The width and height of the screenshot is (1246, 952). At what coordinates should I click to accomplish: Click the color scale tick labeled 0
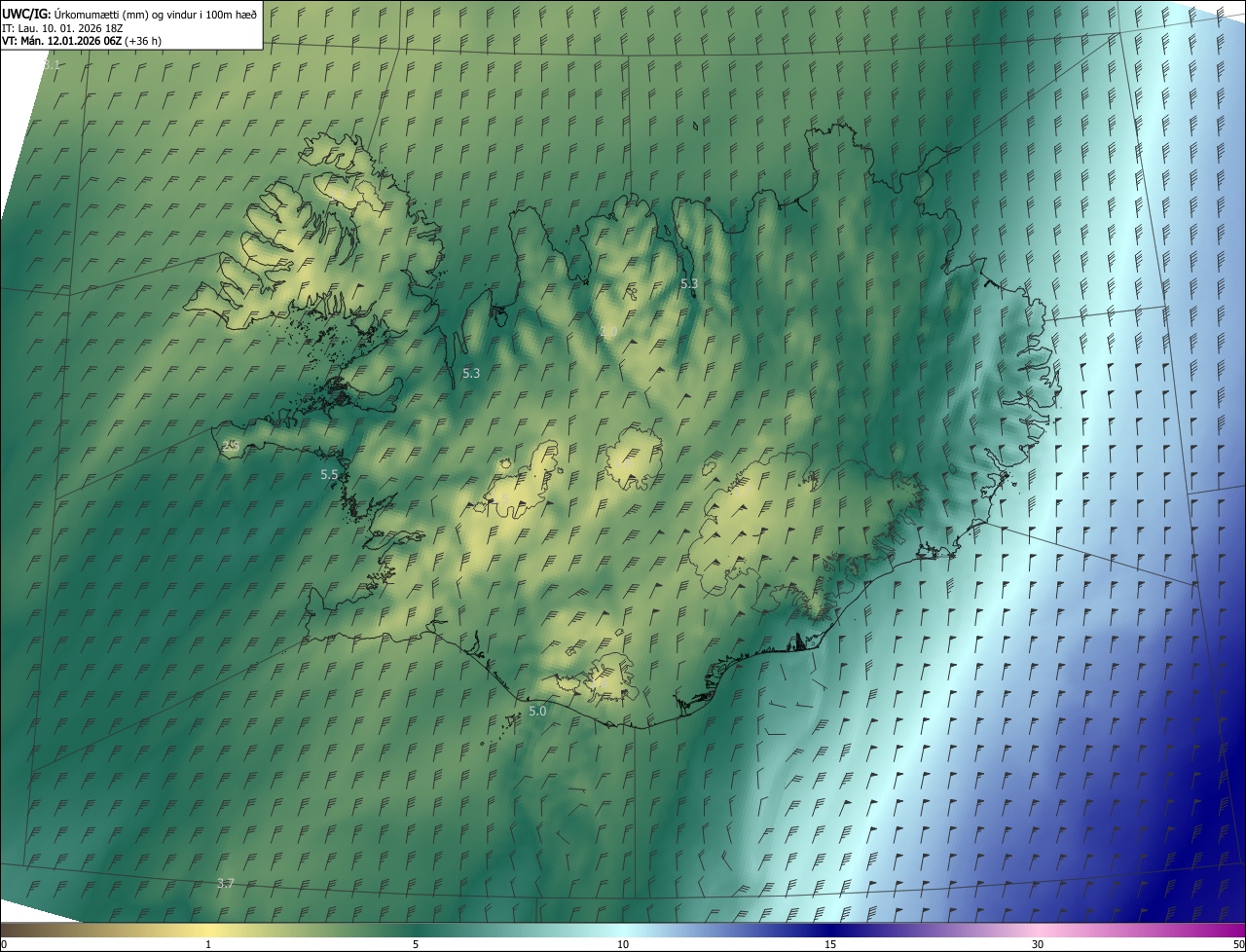(x=4, y=945)
